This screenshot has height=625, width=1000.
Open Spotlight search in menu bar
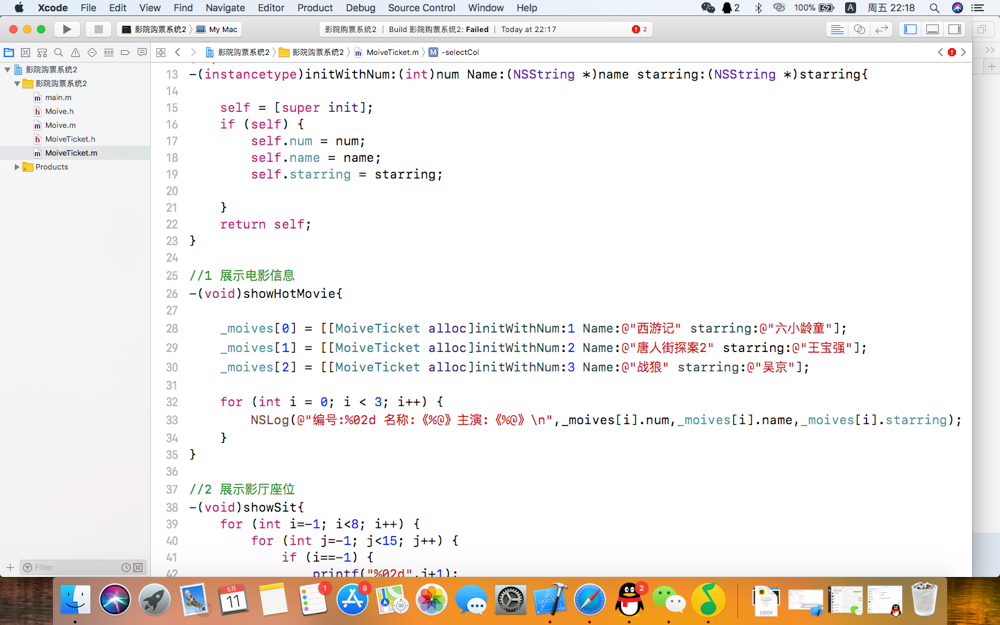(934, 8)
